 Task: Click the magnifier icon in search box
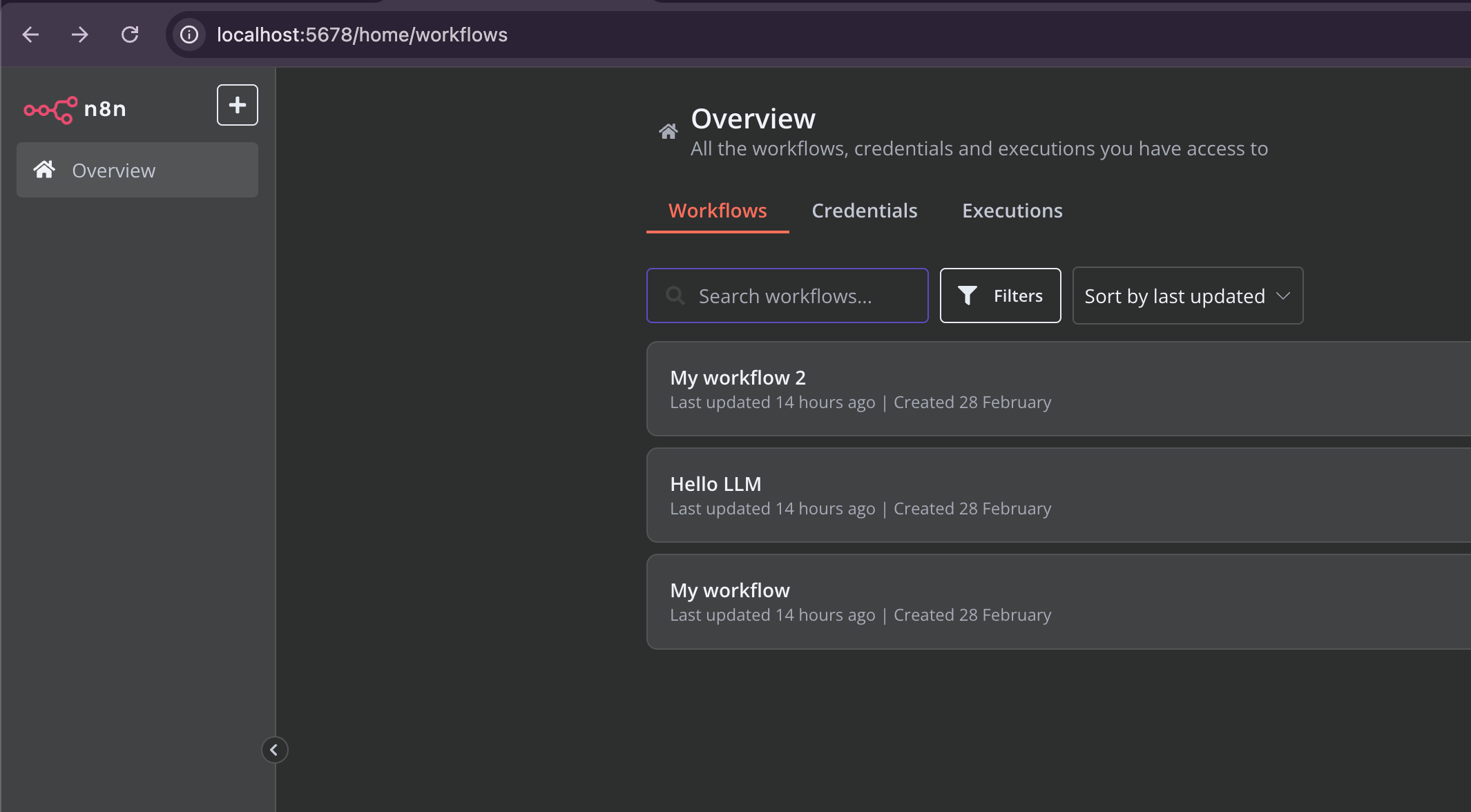tap(675, 296)
